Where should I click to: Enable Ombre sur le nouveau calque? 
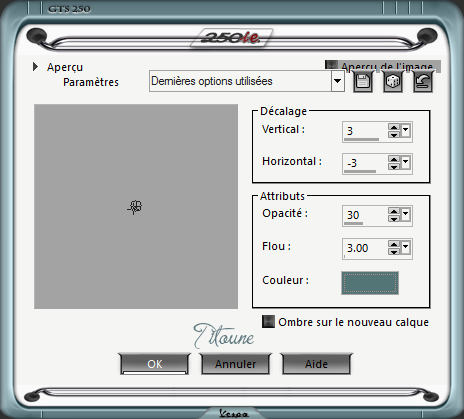[268, 322]
